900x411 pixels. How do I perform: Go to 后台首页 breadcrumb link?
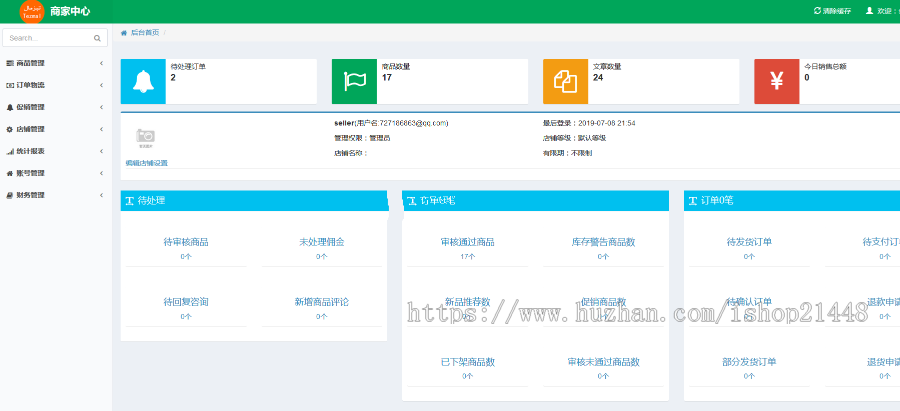coord(145,33)
